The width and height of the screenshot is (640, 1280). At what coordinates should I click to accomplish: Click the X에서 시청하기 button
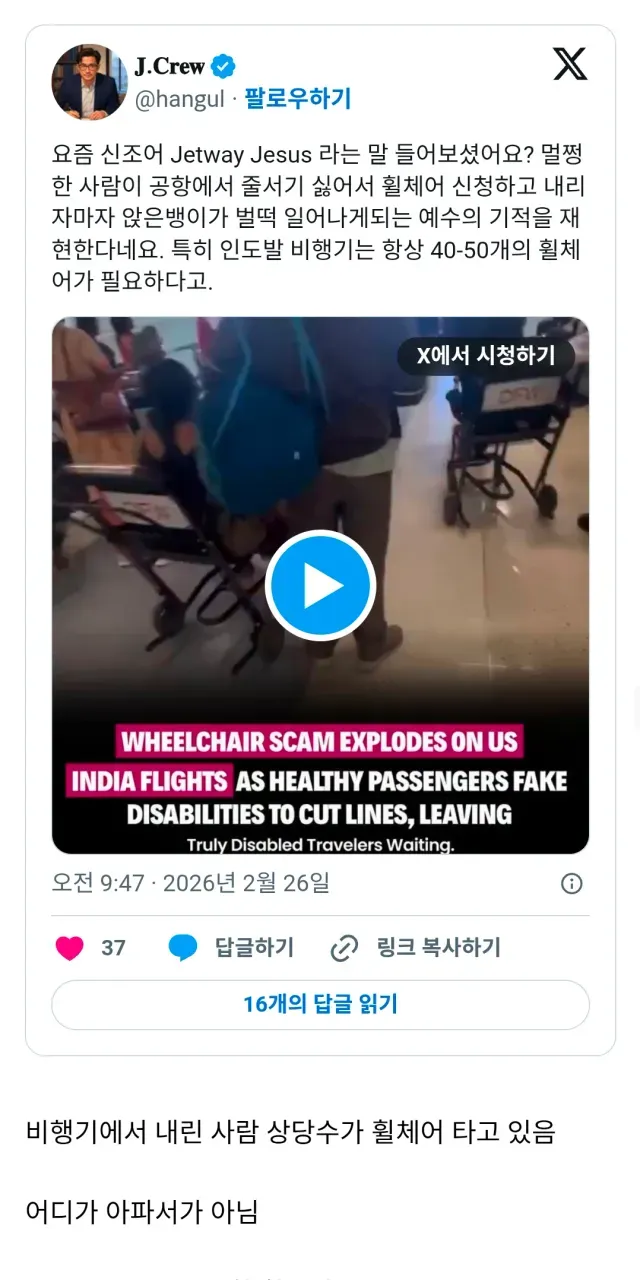tap(486, 355)
